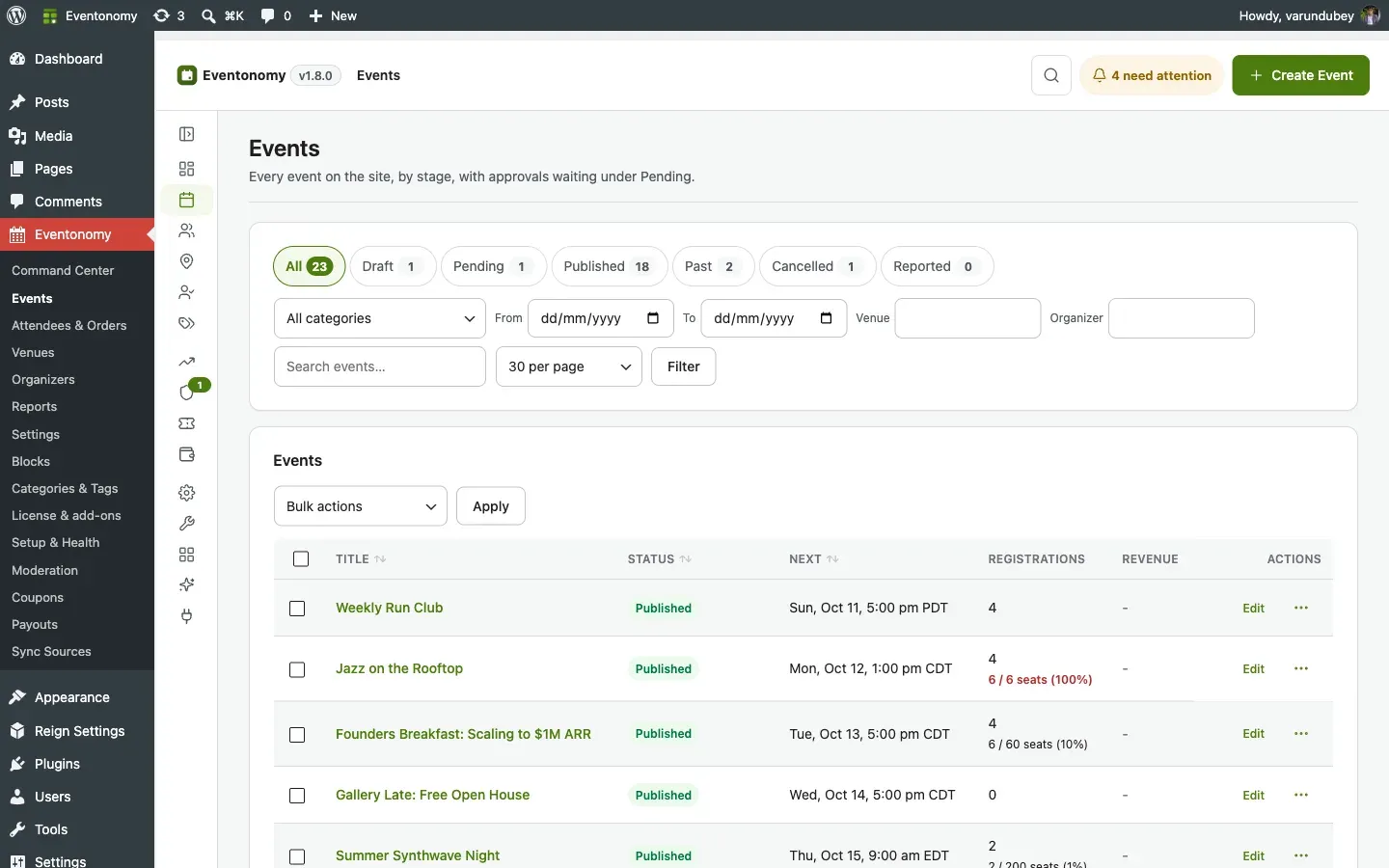The height and width of the screenshot is (868, 1389).
Task: Open Venues via the map pin icon
Action: click(187, 261)
